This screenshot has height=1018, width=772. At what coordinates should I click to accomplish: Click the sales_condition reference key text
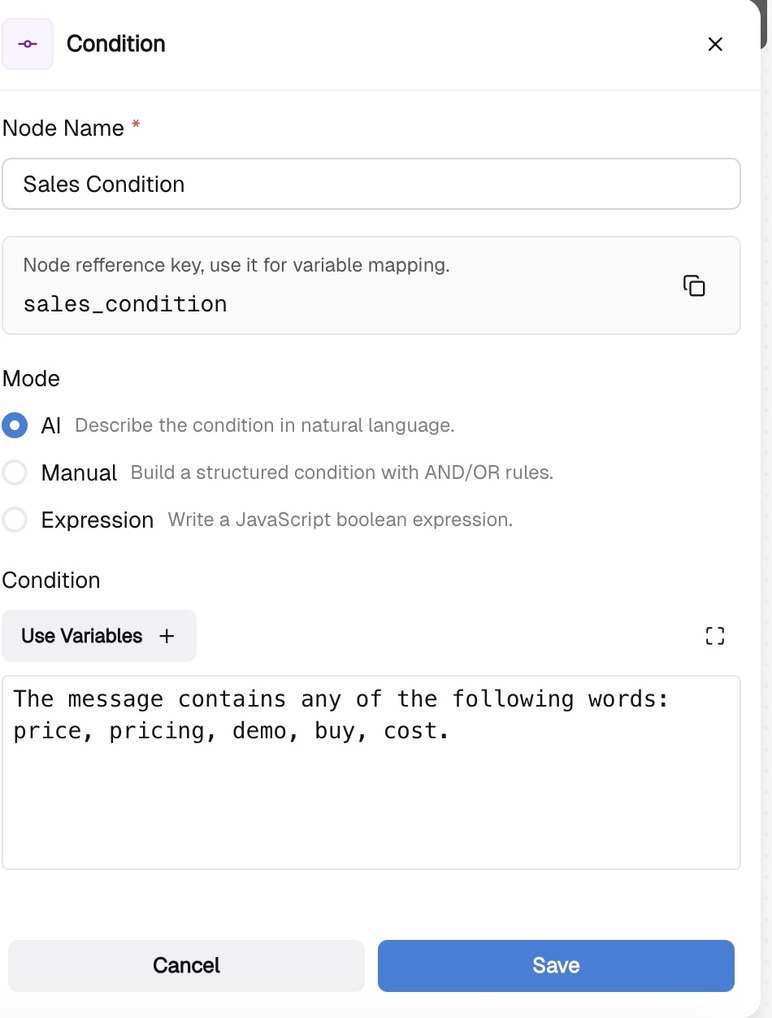click(125, 304)
